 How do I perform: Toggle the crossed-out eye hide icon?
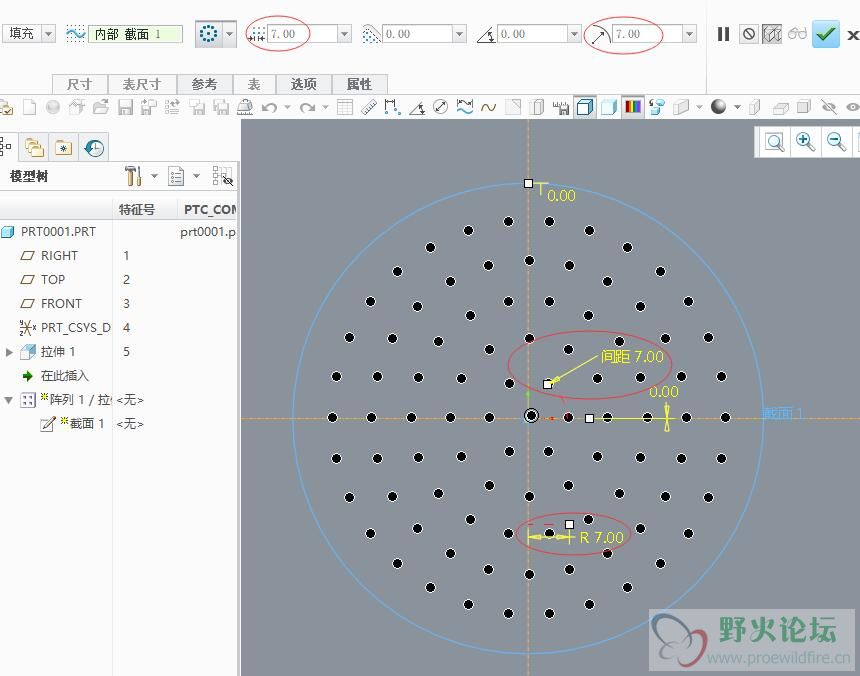tap(828, 107)
